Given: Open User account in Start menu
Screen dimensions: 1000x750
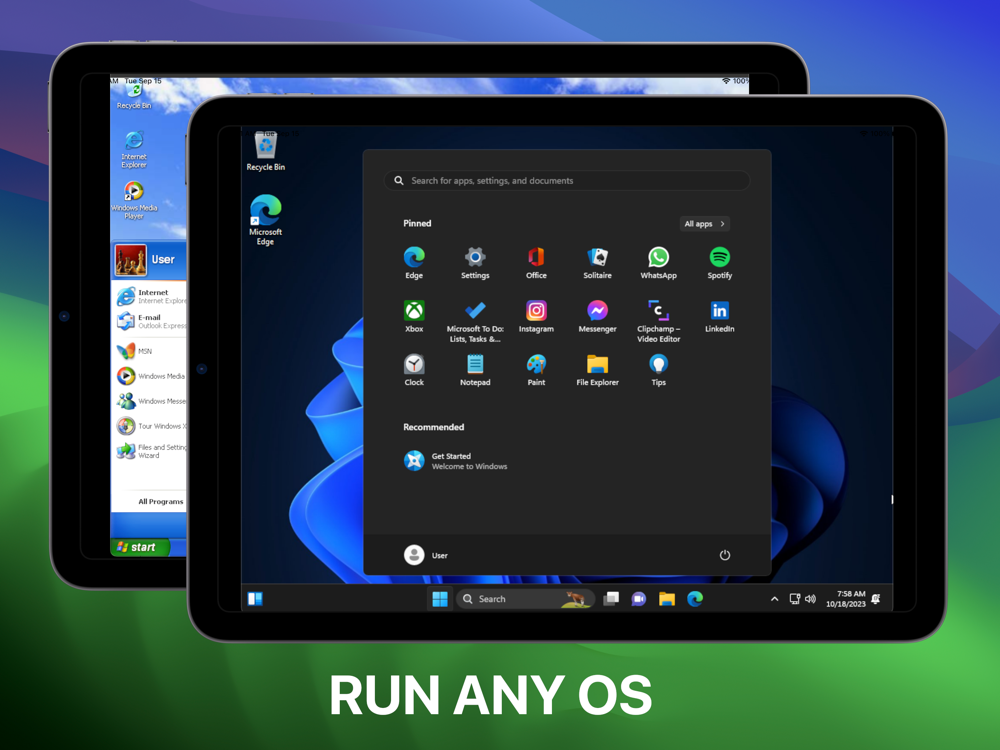Looking at the screenshot, I should point(426,555).
